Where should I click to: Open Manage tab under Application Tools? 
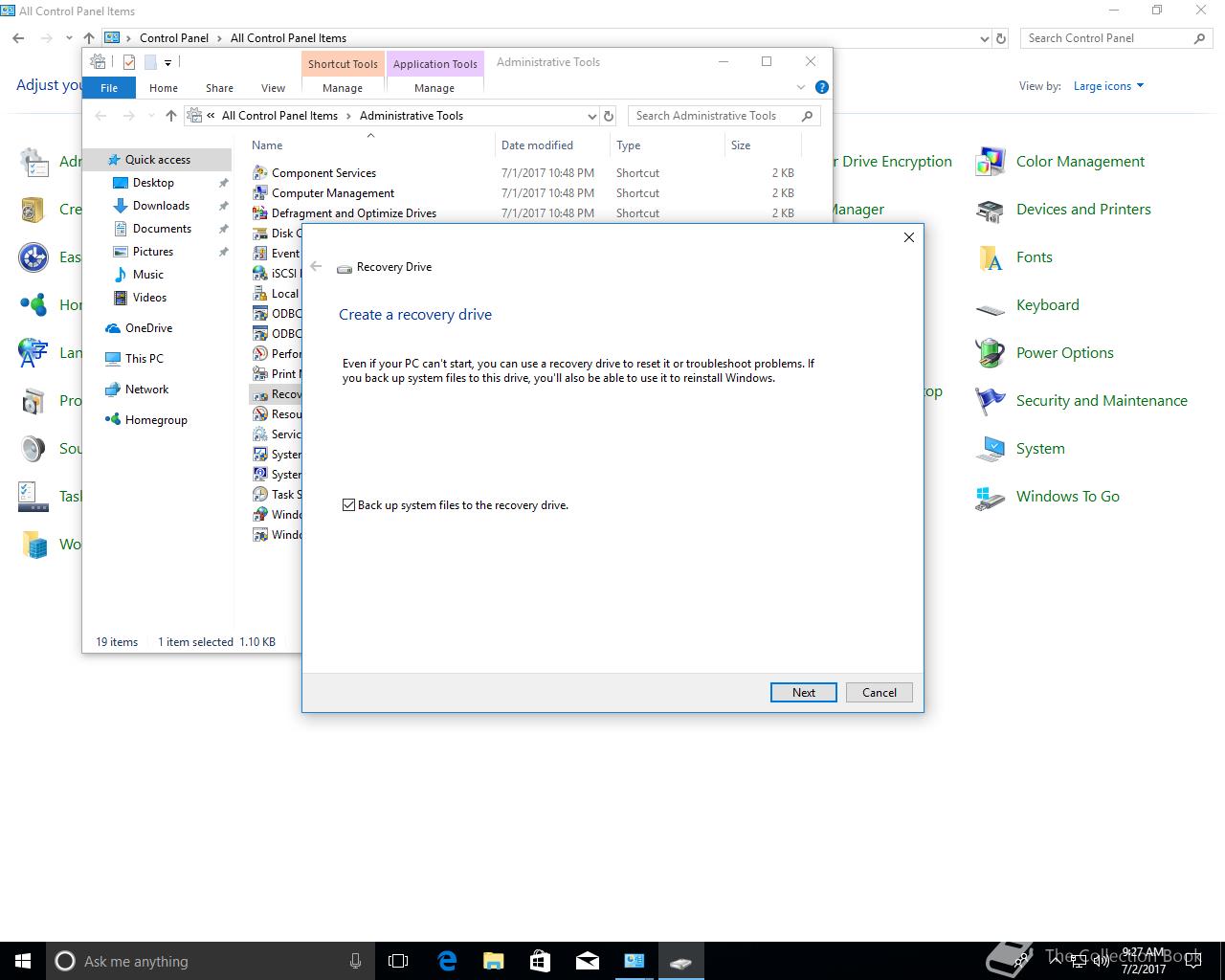tap(434, 88)
